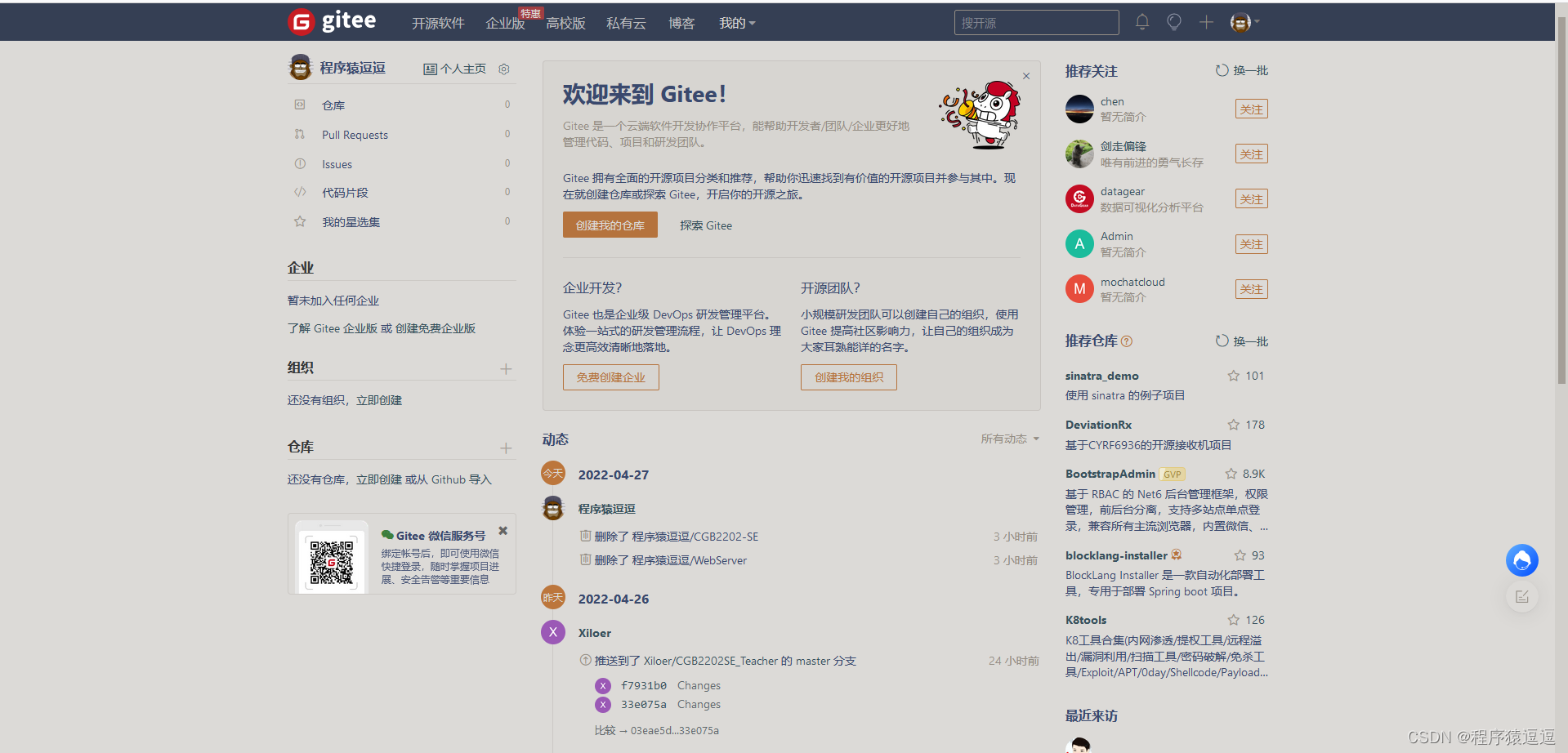Open the user avatar menu in header
The image size is (1568, 753).
(1244, 22)
